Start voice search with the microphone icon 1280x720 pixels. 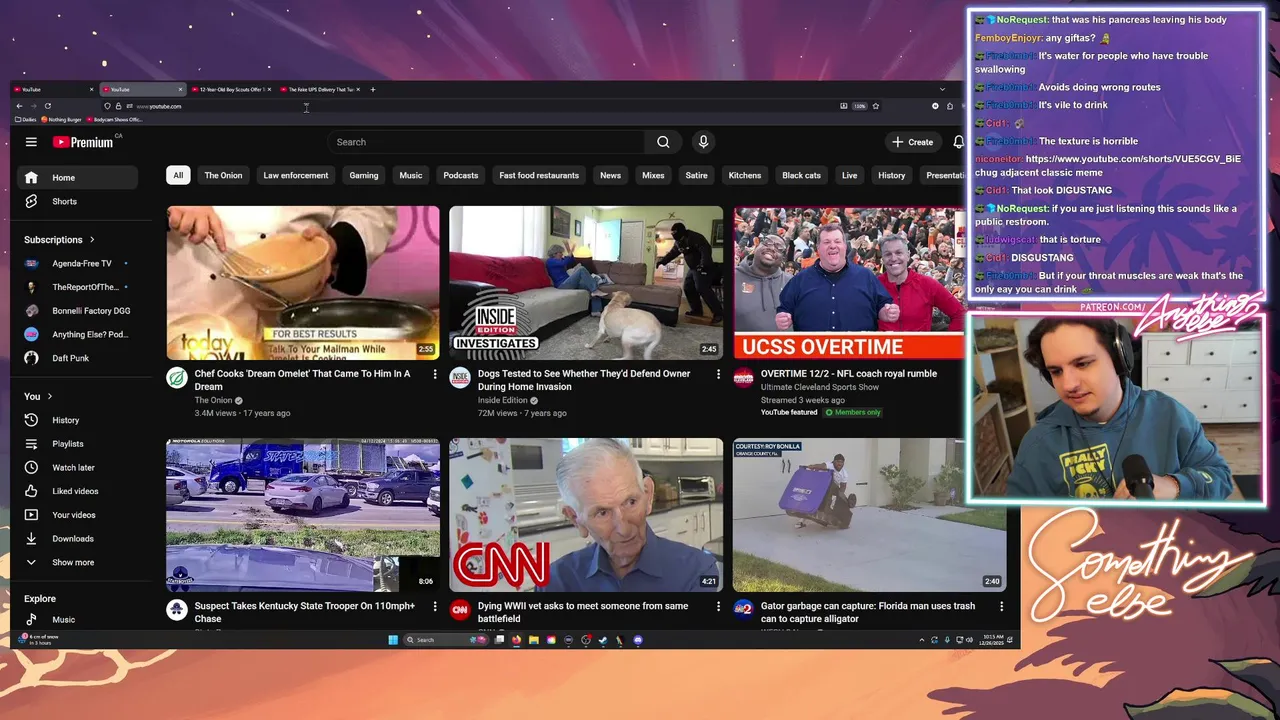[703, 142]
